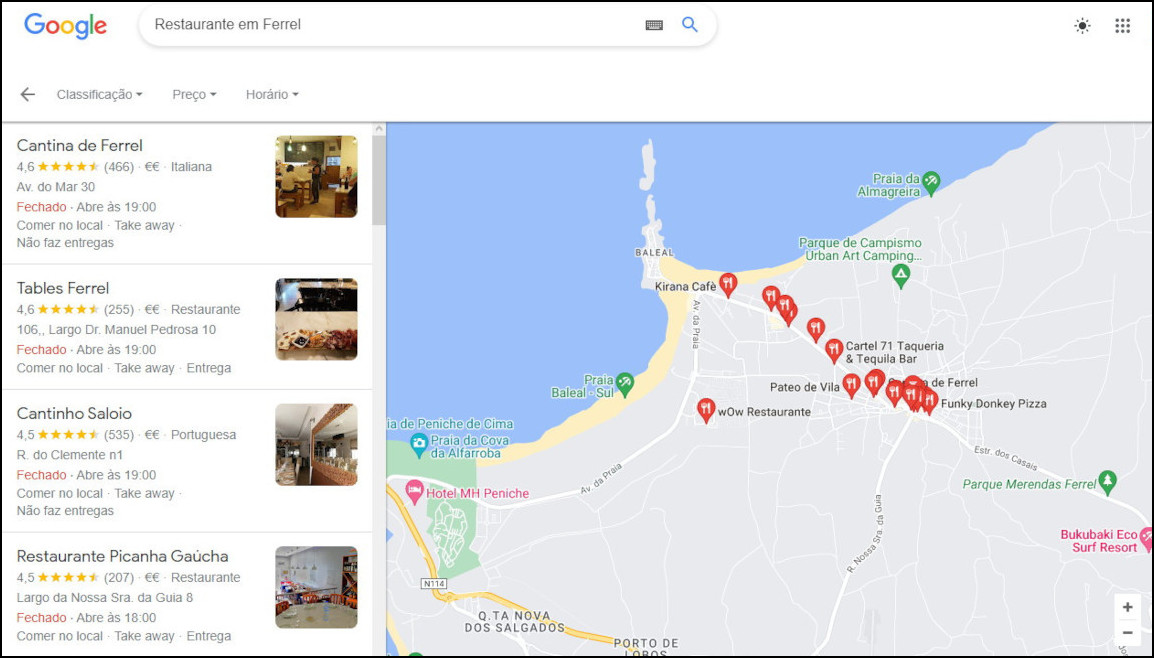Click the Funky Donkey Pizza map label
Image resolution: width=1154 pixels, height=658 pixels.
pyautogui.click(x=994, y=403)
